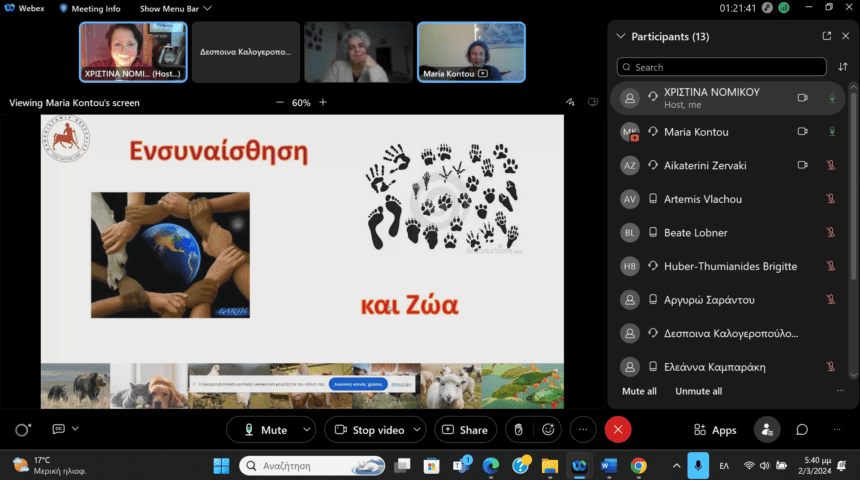Click Mute all

pyautogui.click(x=639, y=391)
